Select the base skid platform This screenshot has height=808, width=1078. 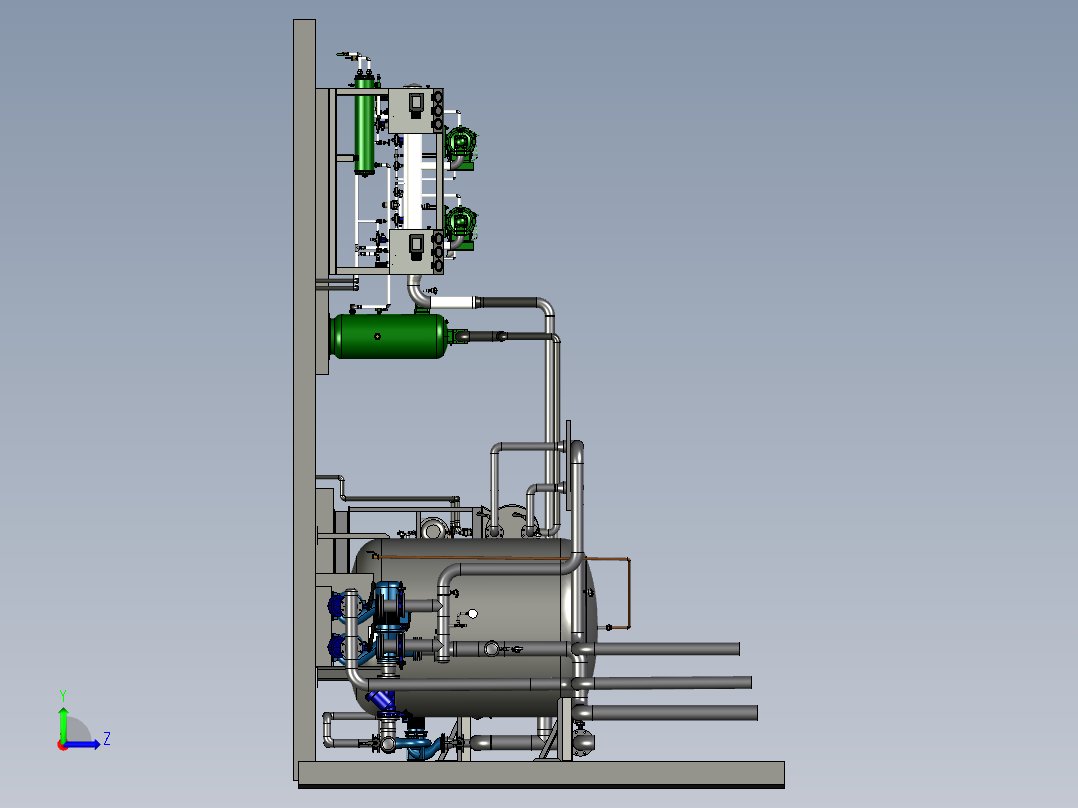click(541, 773)
